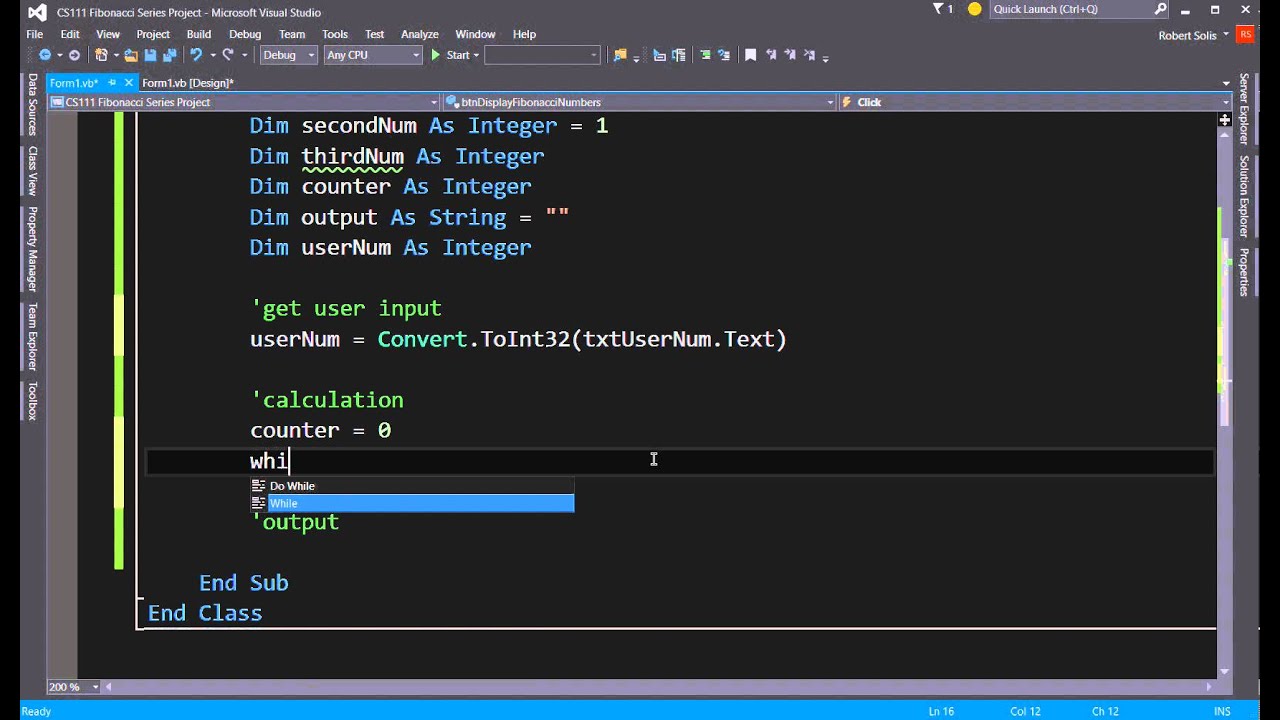Image resolution: width=1280 pixels, height=720 pixels.
Task: Open CS111 Fibonacci Series Project navigation dropdown
Action: [x=243, y=102]
